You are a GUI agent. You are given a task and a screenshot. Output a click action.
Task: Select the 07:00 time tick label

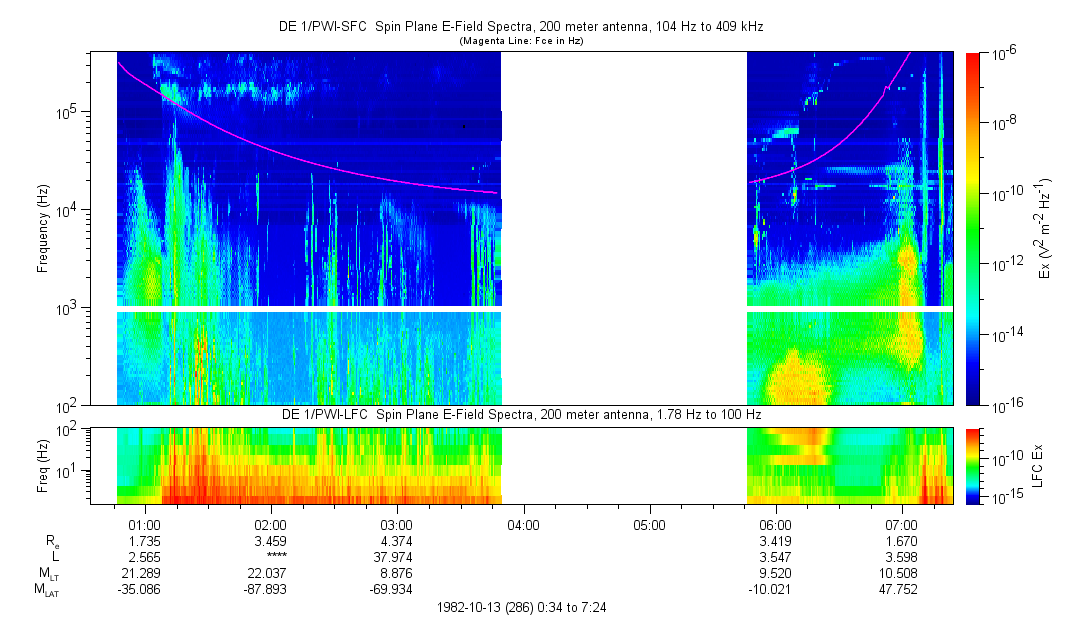901,524
